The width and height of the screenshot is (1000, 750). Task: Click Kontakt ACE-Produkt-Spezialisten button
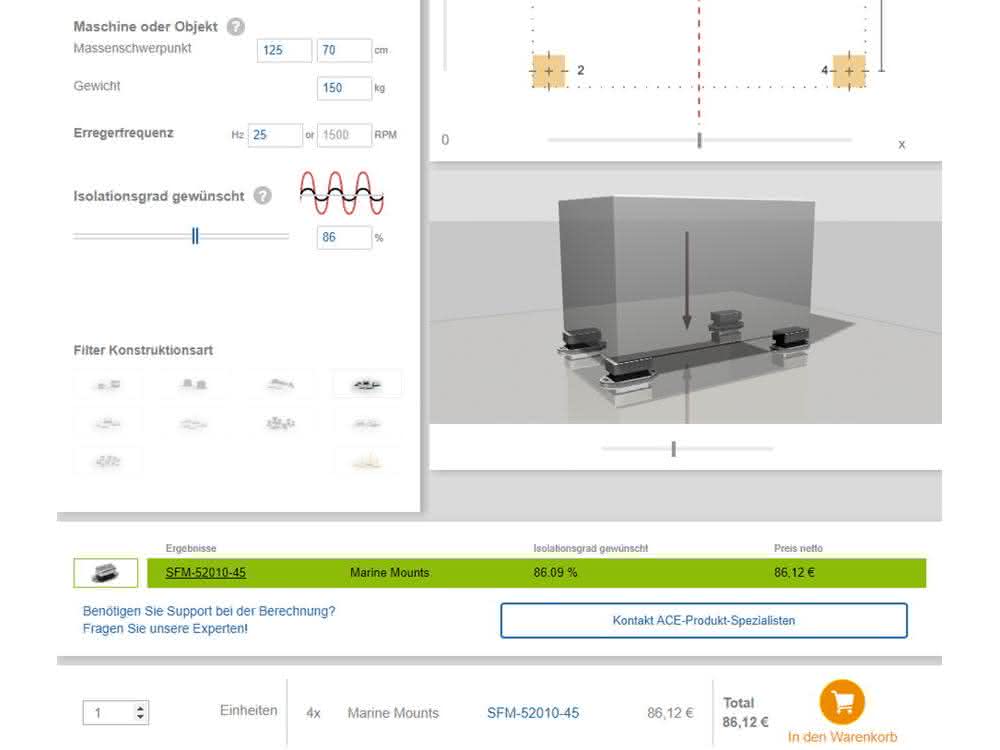[x=704, y=621]
